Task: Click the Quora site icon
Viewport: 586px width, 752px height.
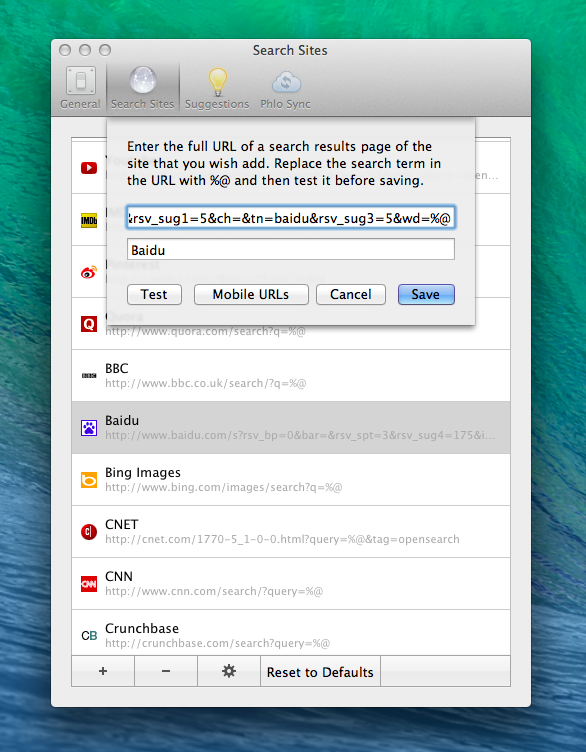Action: pos(89,324)
